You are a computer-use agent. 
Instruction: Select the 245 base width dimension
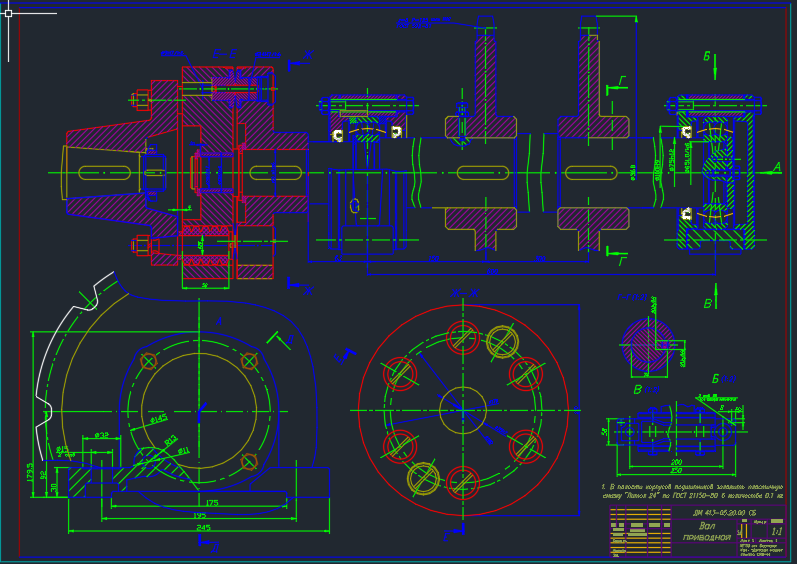point(203,527)
